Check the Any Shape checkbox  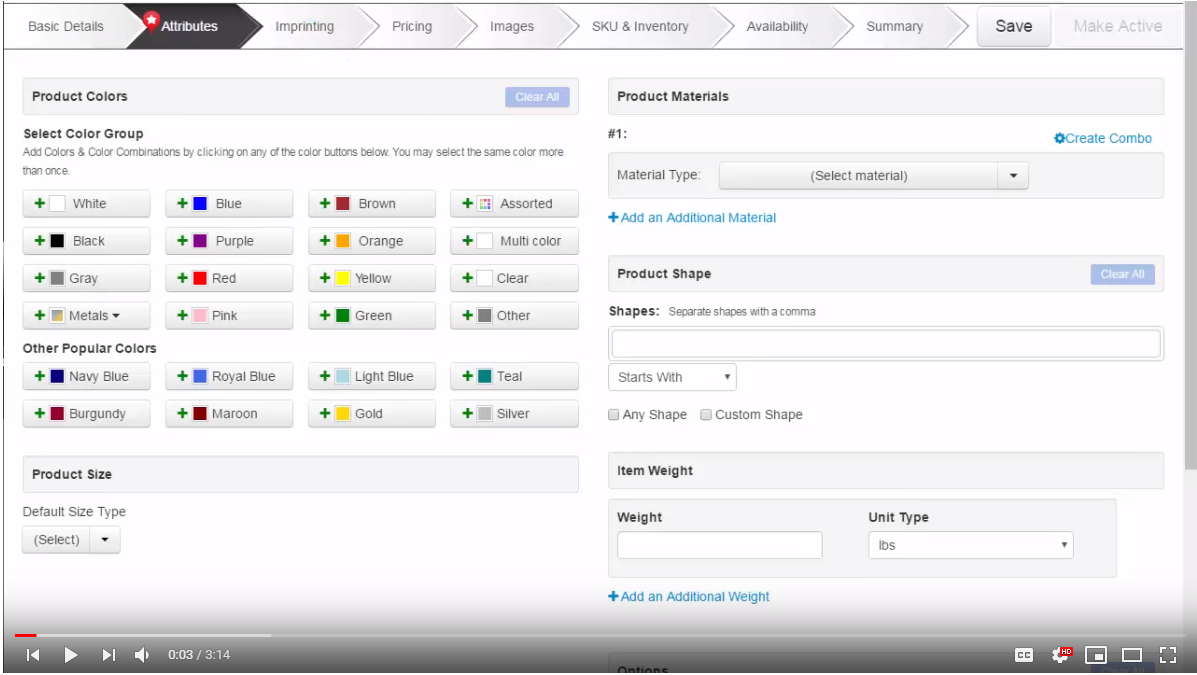pyautogui.click(x=614, y=415)
